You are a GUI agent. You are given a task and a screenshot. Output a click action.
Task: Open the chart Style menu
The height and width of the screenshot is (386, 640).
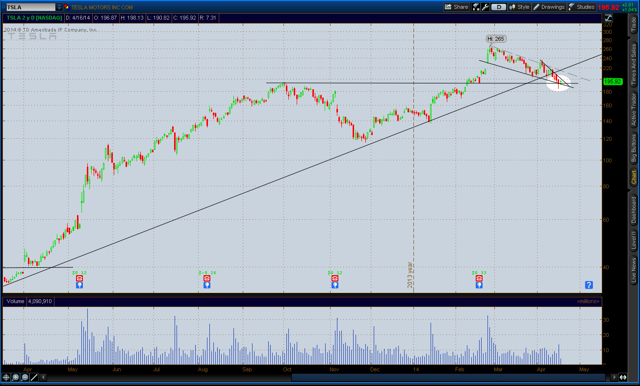pyautogui.click(x=519, y=7)
